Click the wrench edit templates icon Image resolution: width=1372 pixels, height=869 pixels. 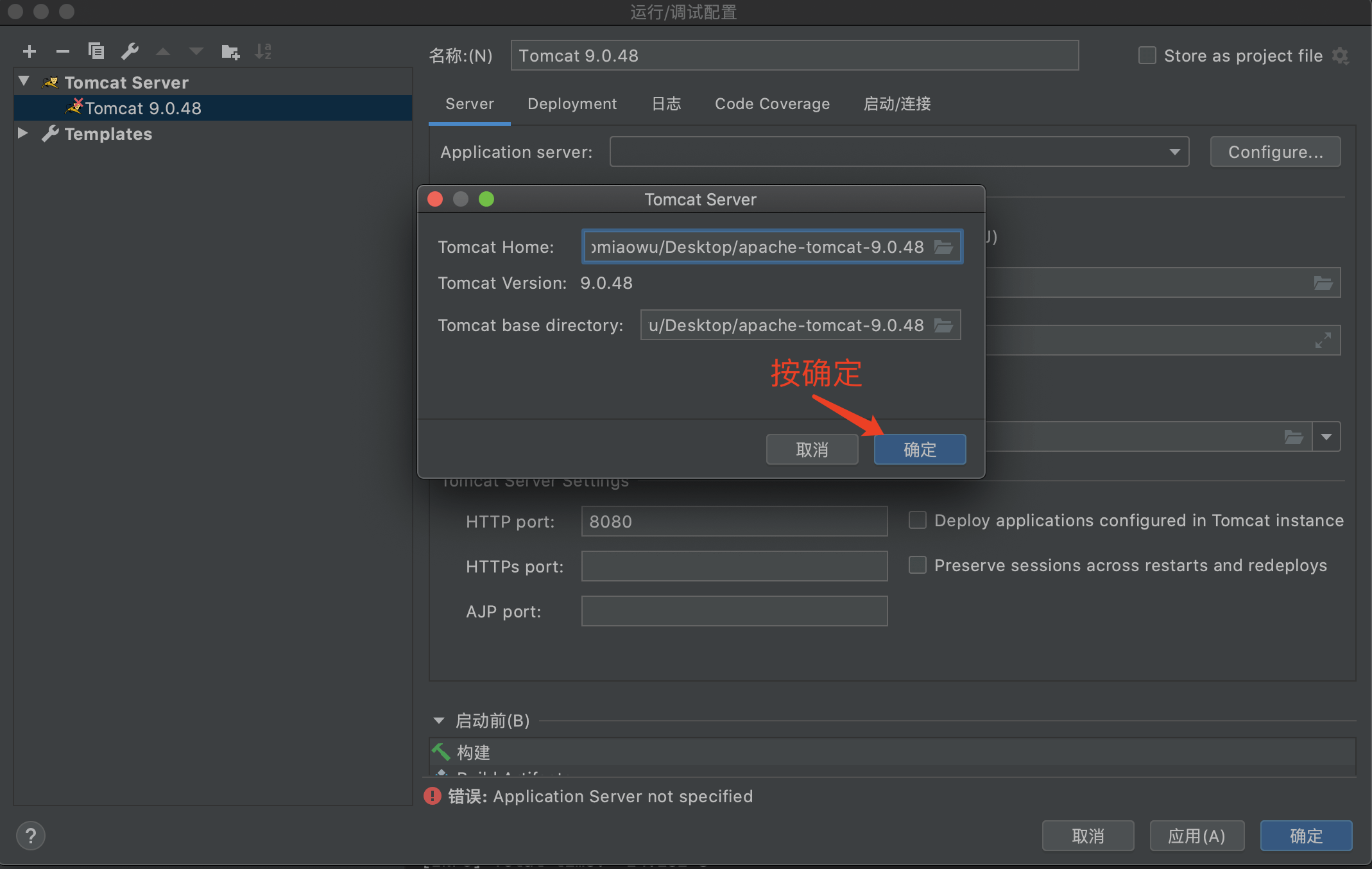pyautogui.click(x=130, y=51)
